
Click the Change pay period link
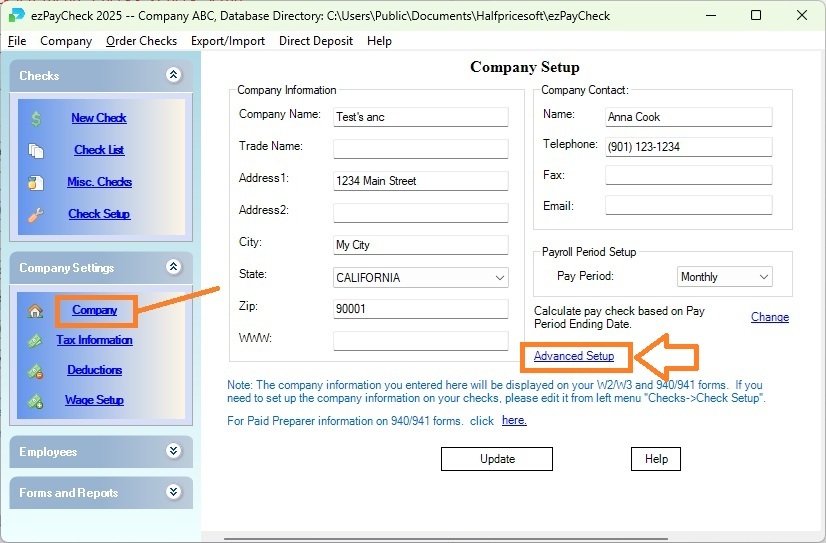point(769,317)
